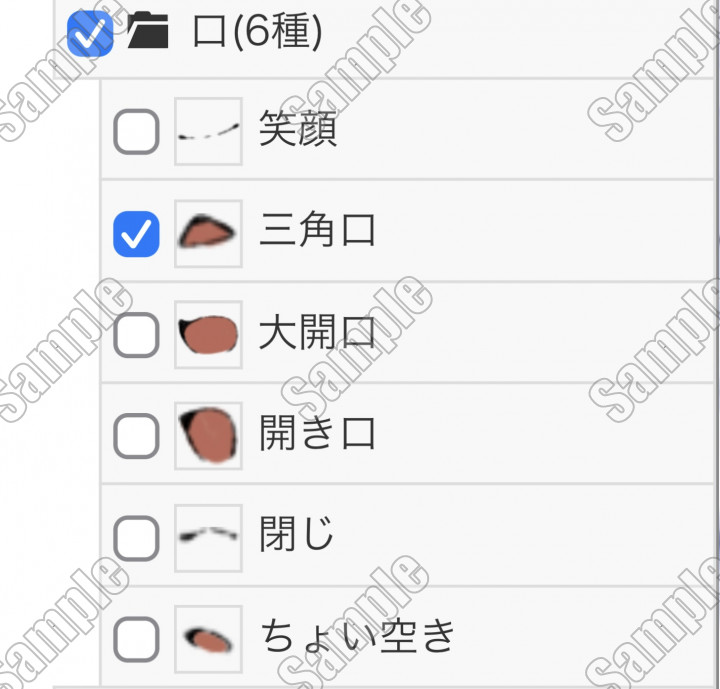Uncheck the 三角口 layer checkbox
720x689 pixels.
[x=136, y=233]
